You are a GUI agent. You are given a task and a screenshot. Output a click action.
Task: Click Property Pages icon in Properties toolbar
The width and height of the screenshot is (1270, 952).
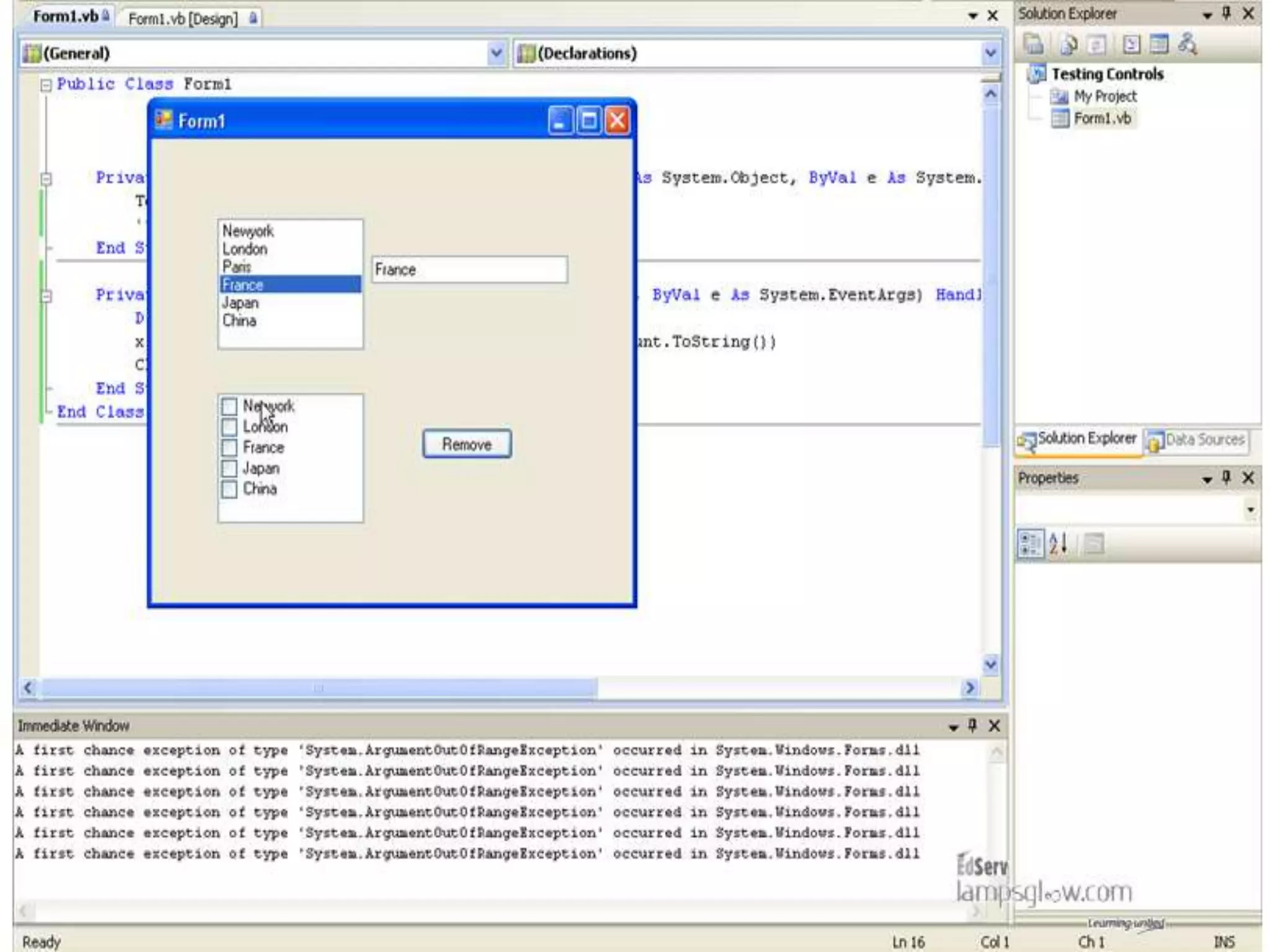point(1095,544)
